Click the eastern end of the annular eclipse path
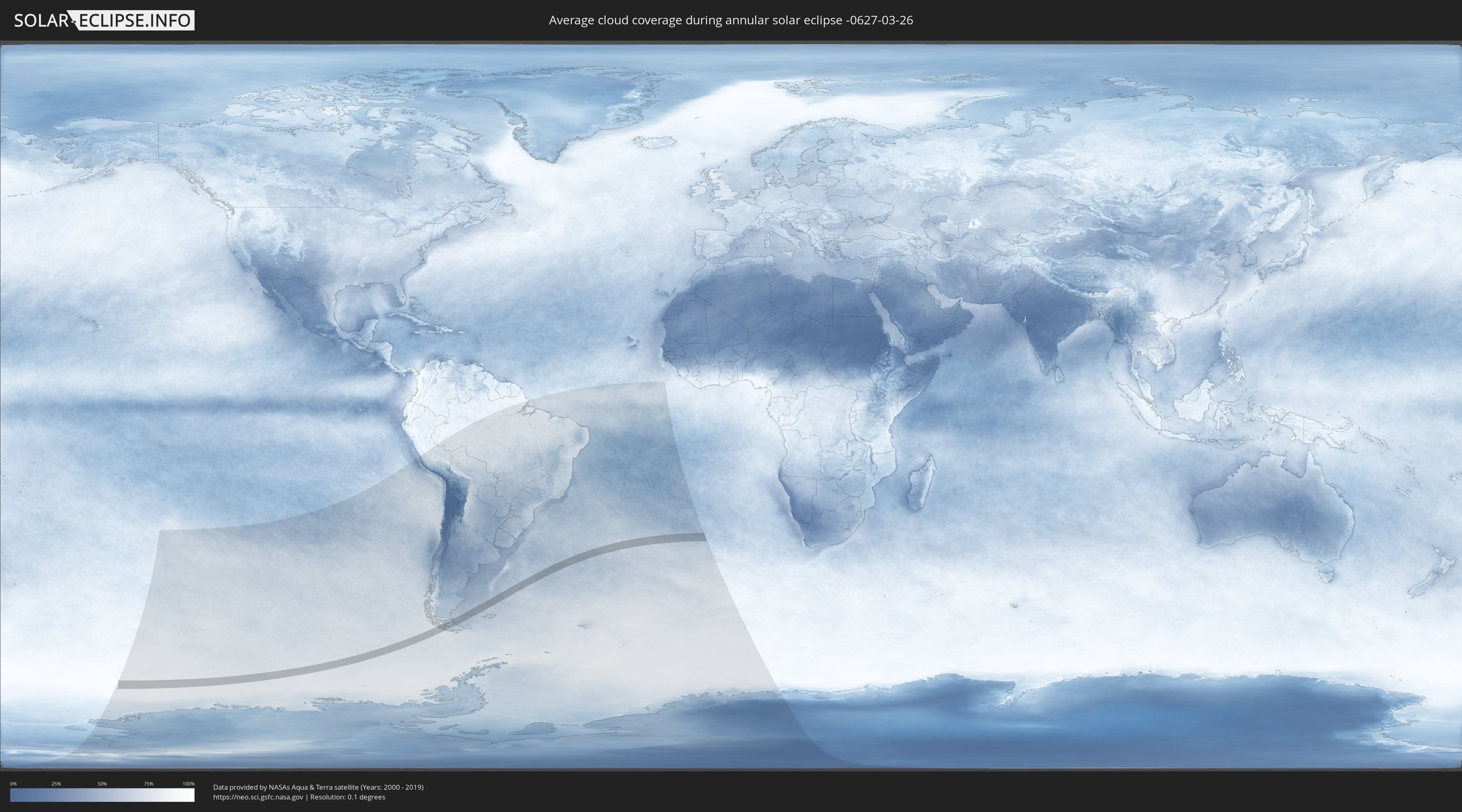The height and width of the screenshot is (812, 1462). [x=701, y=537]
